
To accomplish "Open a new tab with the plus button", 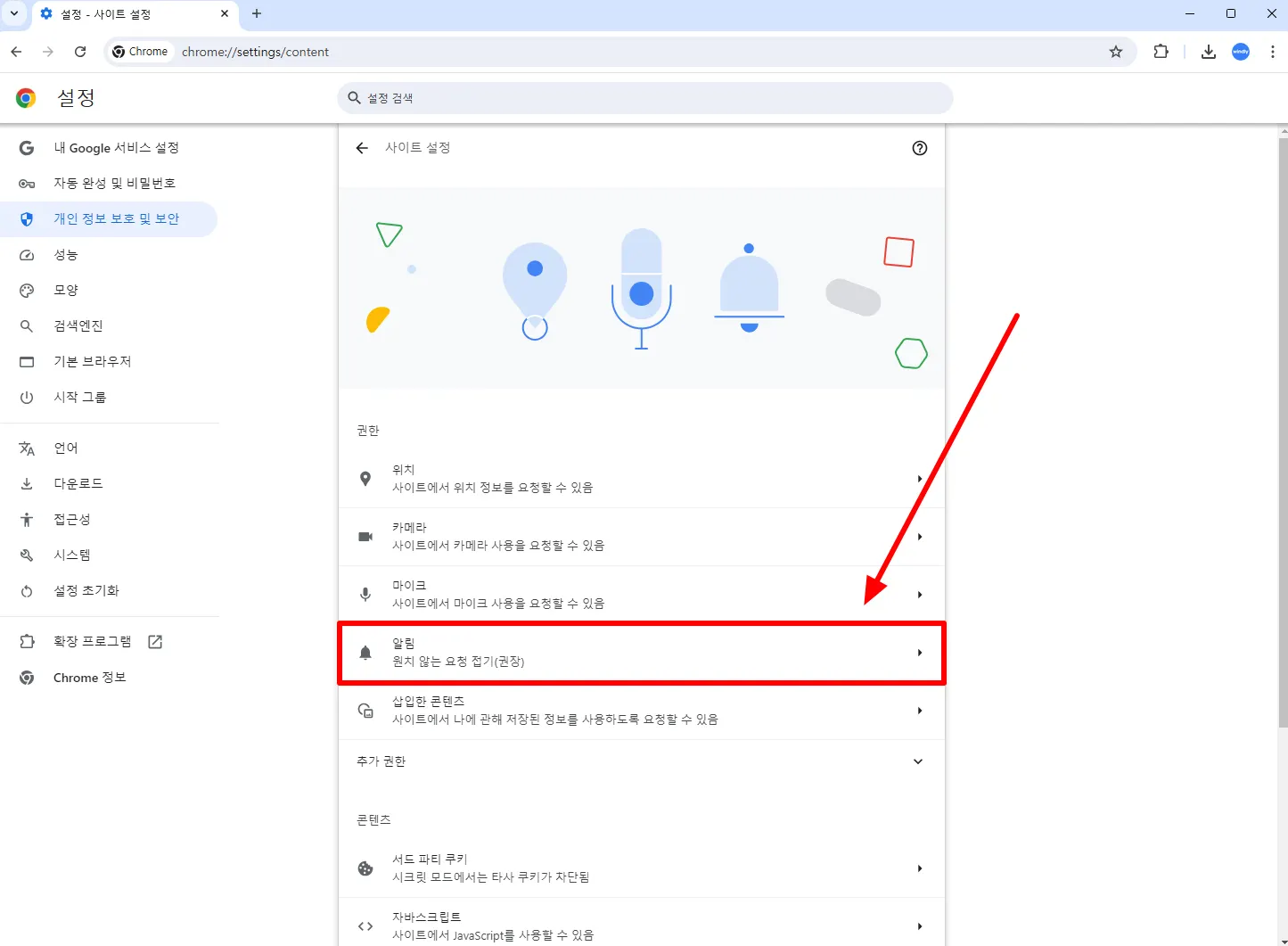I will (257, 13).
